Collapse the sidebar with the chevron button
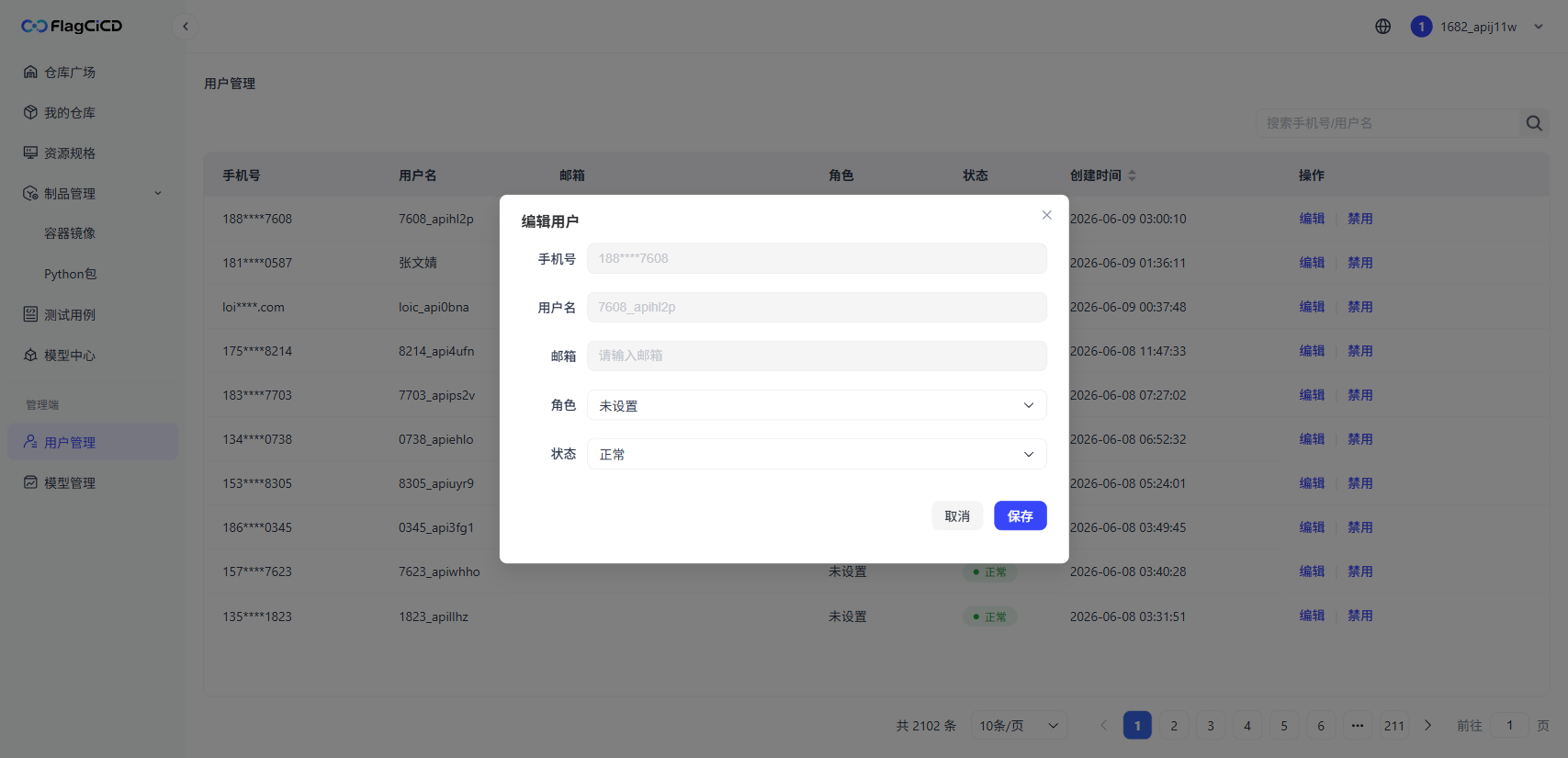This screenshot has height=758, width=1568. pos(186,26)
